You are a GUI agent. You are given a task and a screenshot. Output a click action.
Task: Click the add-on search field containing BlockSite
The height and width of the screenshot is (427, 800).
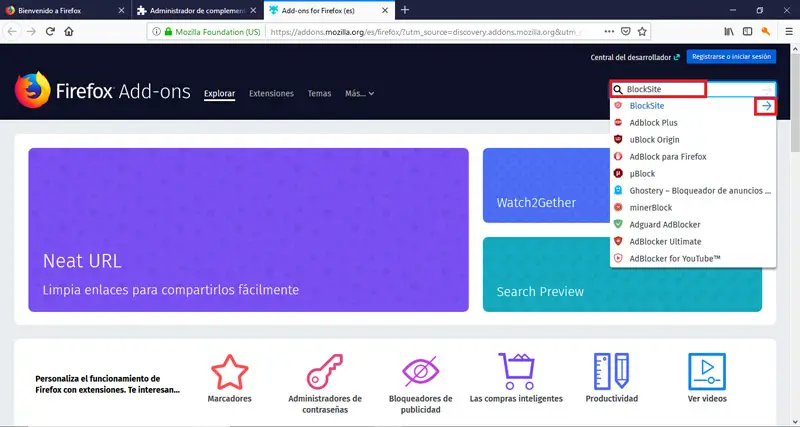[693, 89]
